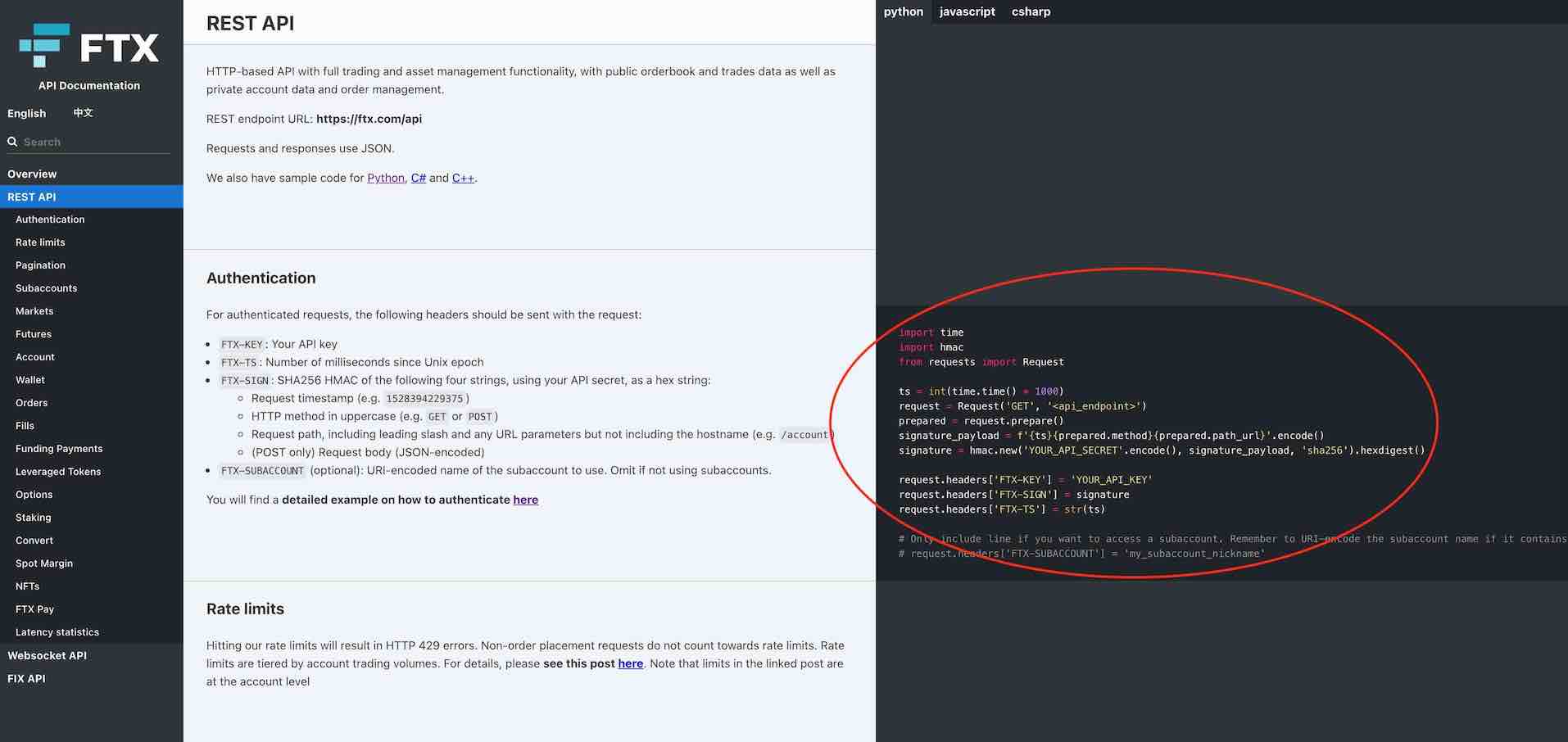Navigate to Leveraged Tokens section
Screen dimensions: 1568x742
tap(58, 472)
